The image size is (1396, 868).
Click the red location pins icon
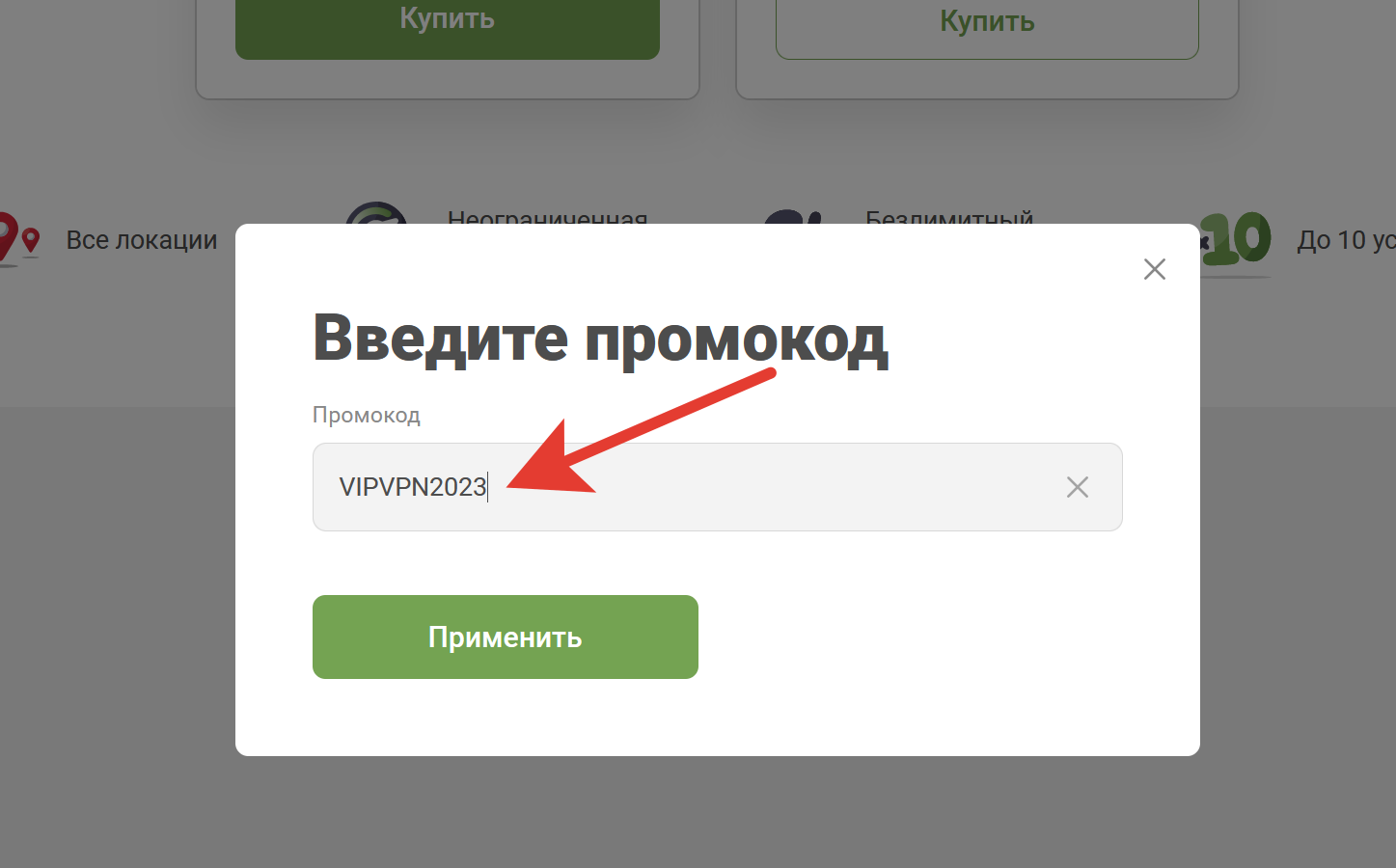(x=19, y=238)
